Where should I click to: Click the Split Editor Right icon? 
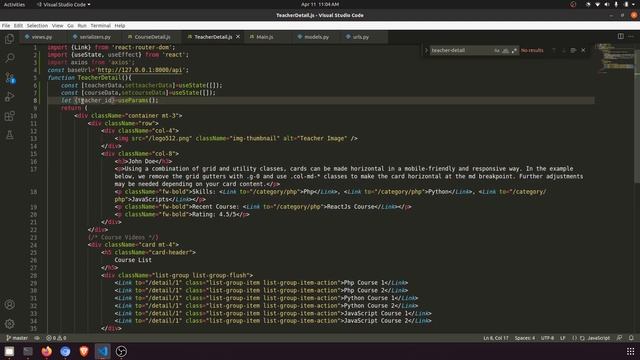pos(620,36)
